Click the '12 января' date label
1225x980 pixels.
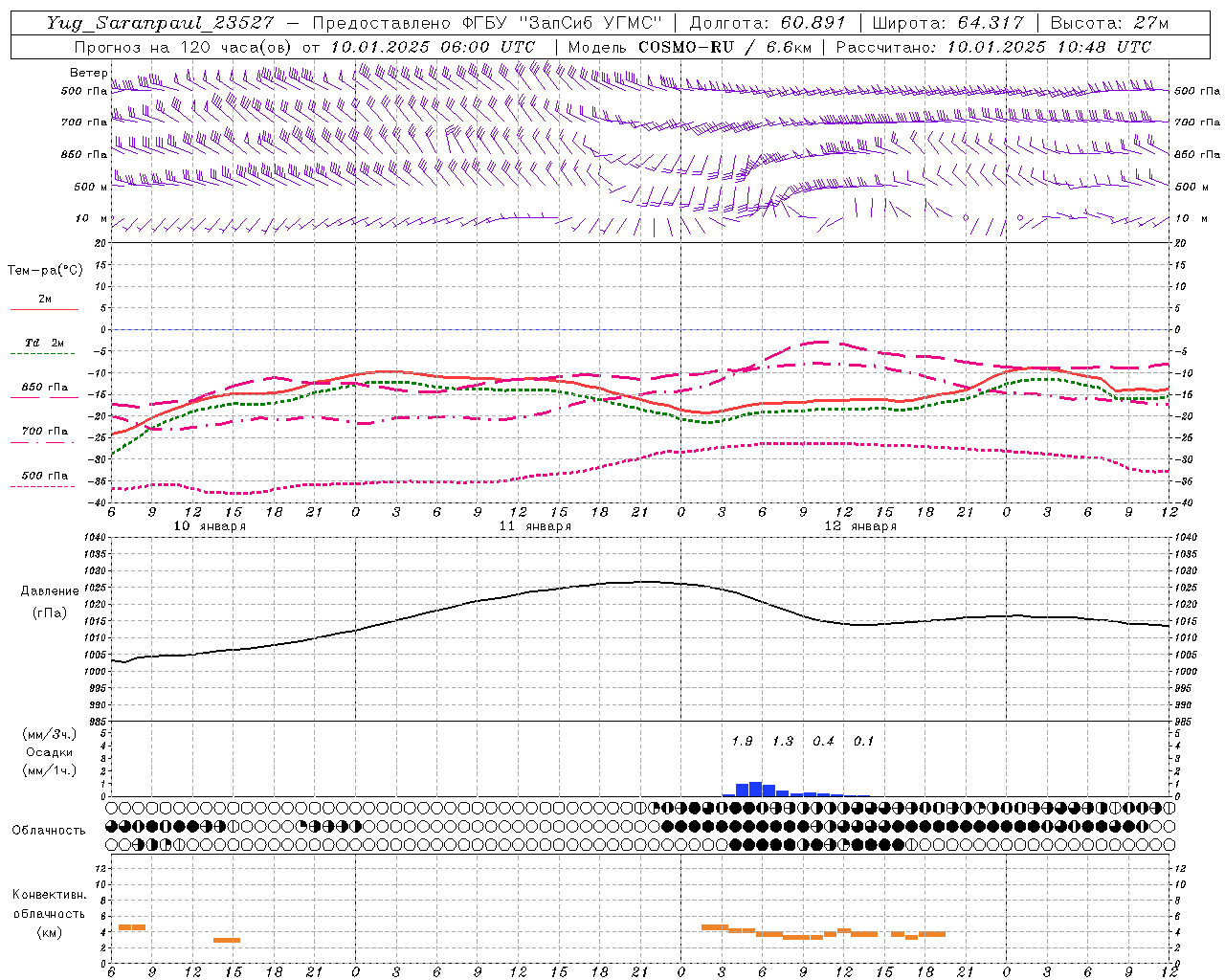860,526
